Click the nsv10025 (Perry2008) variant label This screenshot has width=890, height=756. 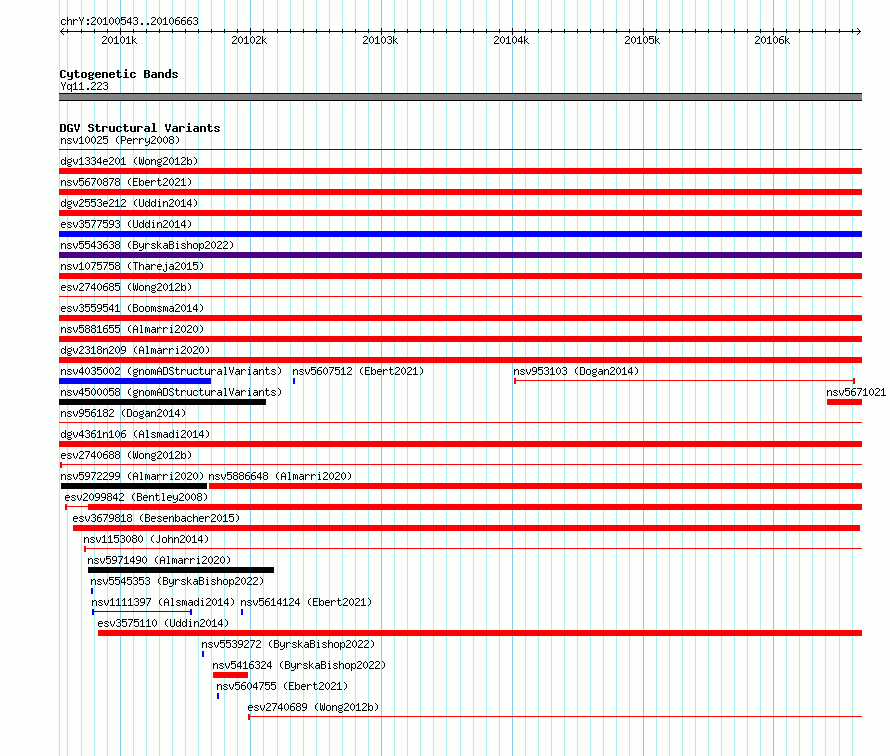120,140
